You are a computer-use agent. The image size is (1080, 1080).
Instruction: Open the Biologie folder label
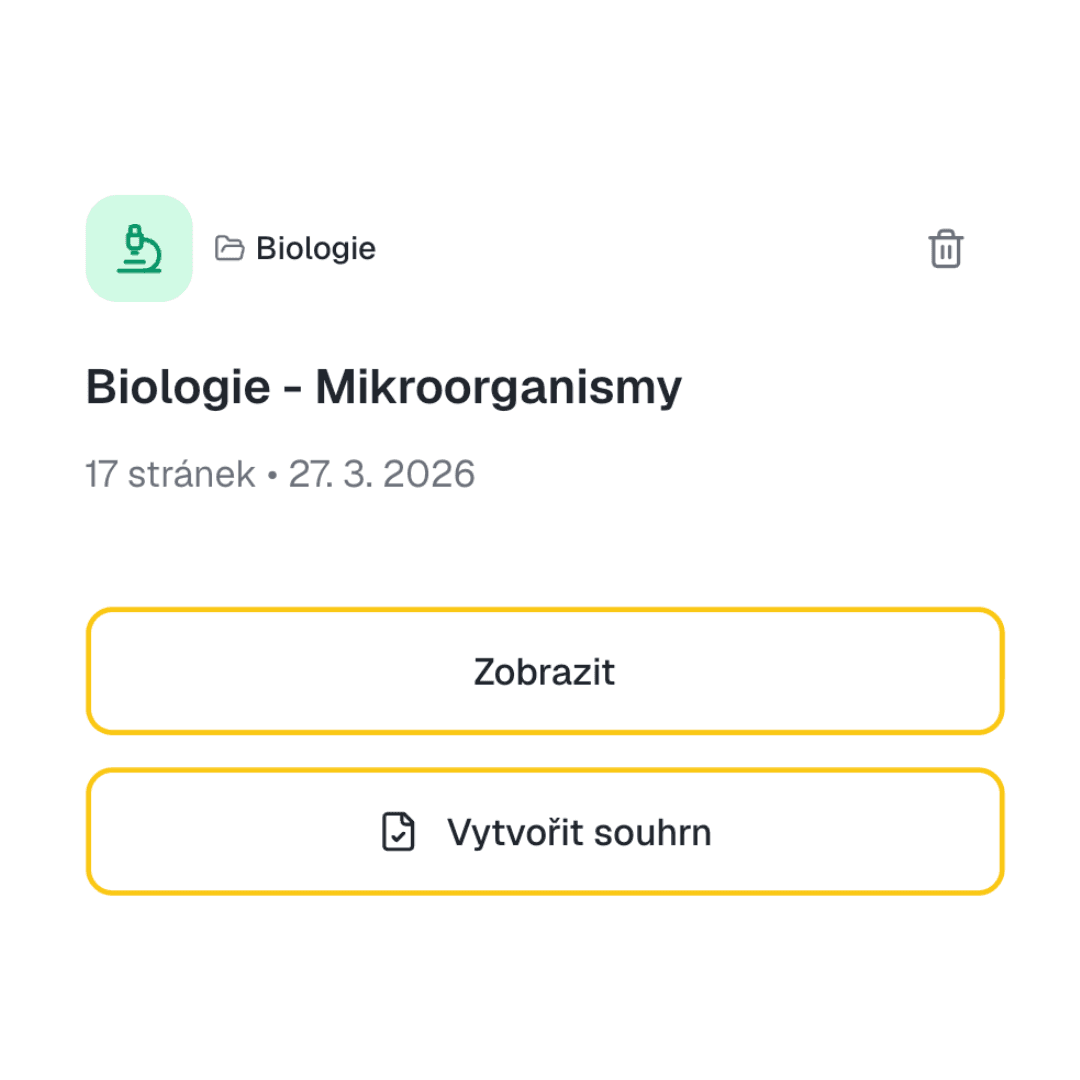click(315, 248)
